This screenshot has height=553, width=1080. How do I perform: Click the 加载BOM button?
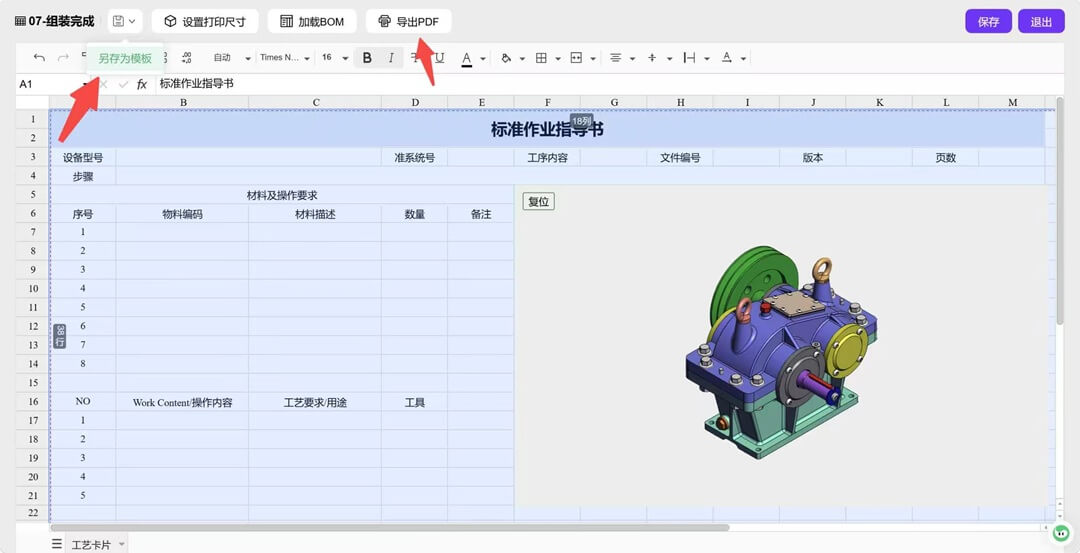312,21
